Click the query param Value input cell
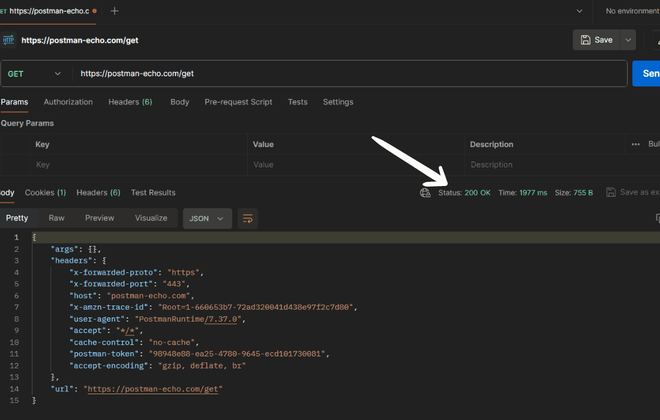The width and height of the screenshot is (660, 420). [356, 165]
